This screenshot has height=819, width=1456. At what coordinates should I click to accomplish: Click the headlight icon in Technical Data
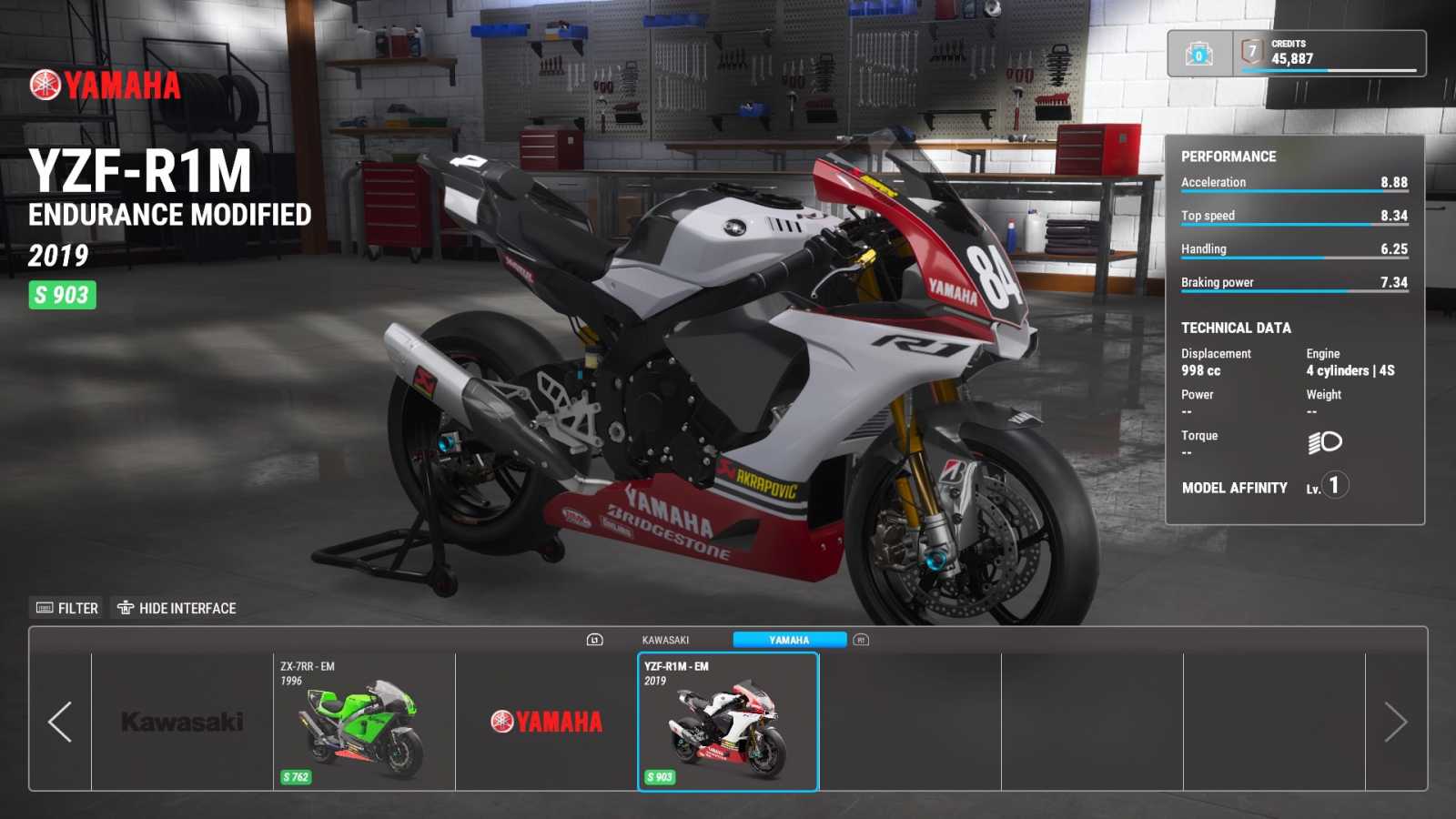tap(1324, 442)
